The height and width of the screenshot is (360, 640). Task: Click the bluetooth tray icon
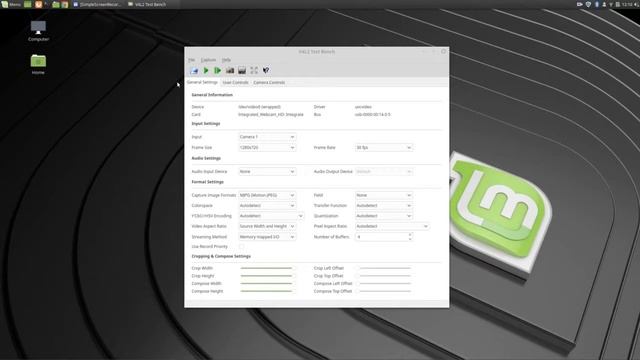click(x=597, y=4)
